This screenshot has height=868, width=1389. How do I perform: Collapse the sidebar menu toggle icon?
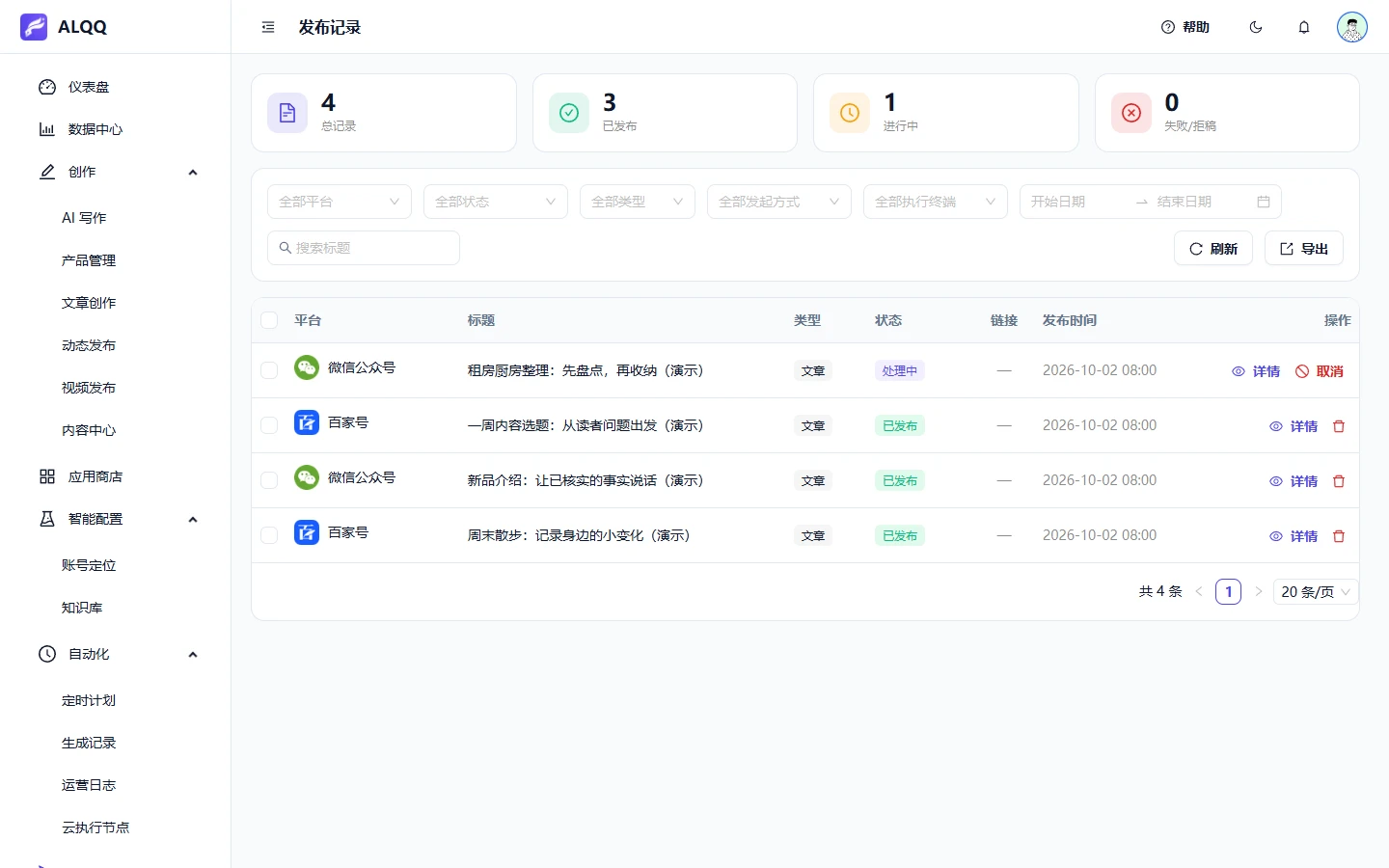pyautogui.click(x=268, y=27)
